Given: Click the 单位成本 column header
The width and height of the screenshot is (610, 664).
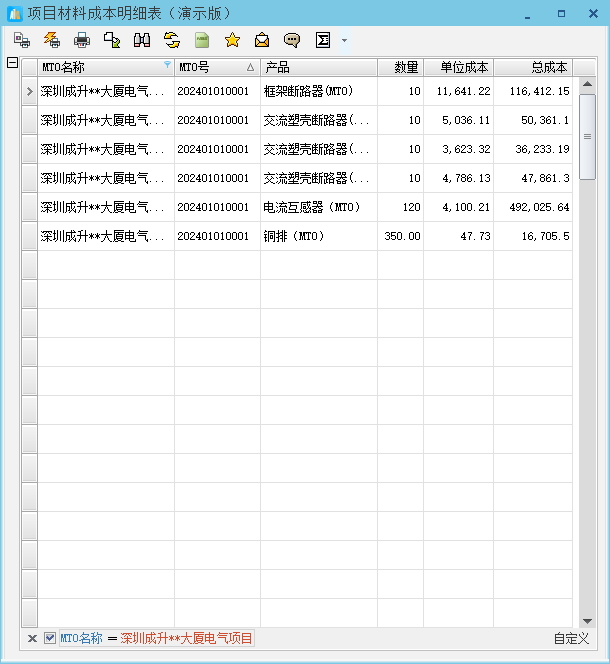Looking at the screenshot, I should pyautogui.click(x=459, y=67).
